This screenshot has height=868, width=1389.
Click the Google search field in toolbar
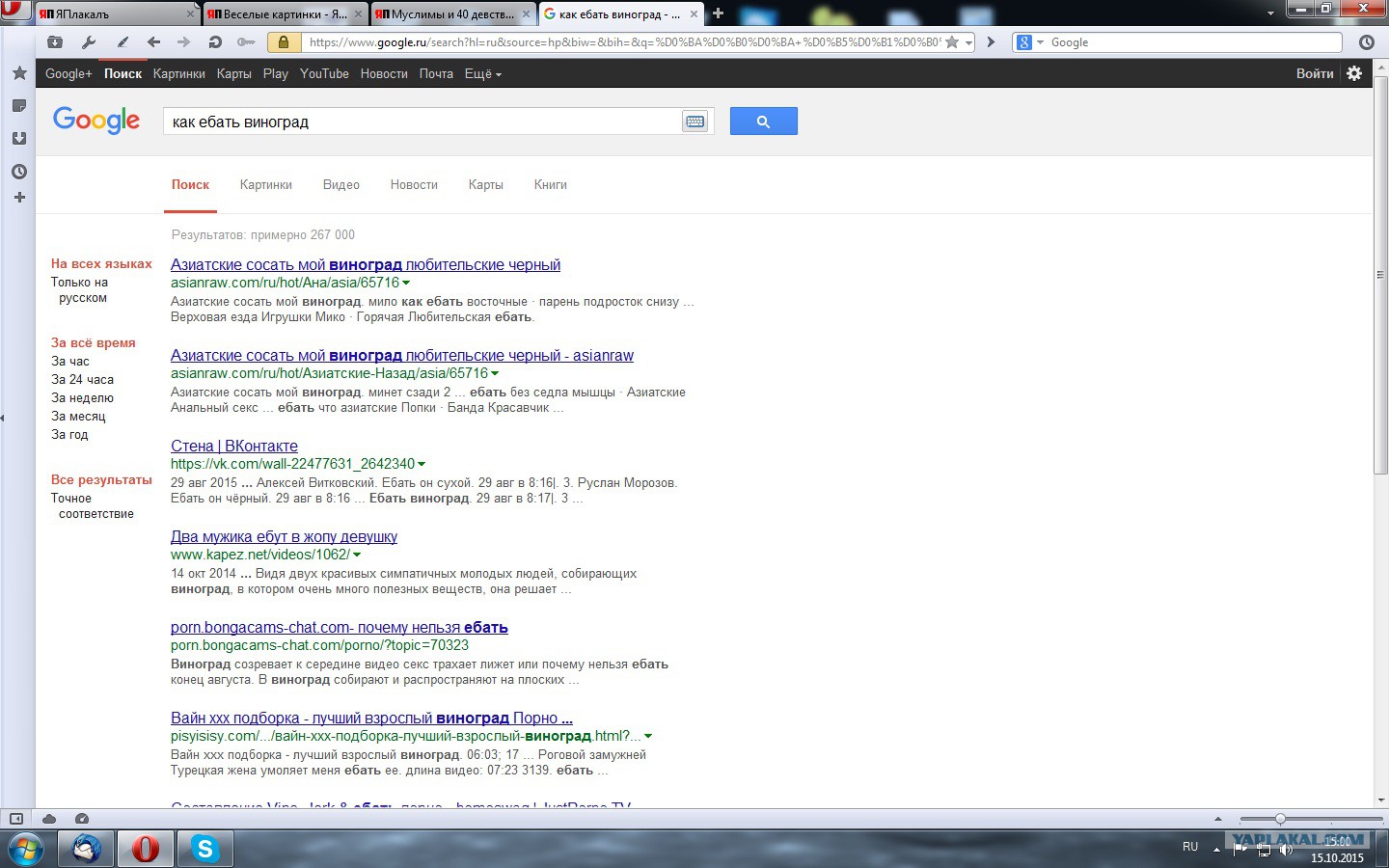pyautogui.click(x=1194, y=42)
